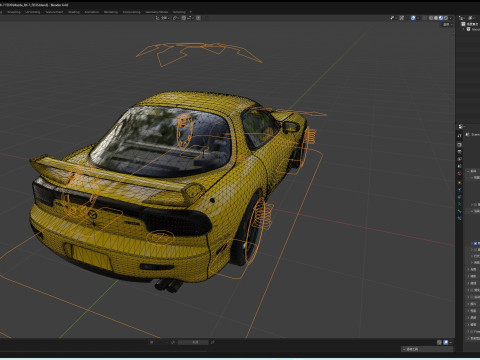Open the Render properties tab
This screenshot has width=480, height=360.
[460, 145]
